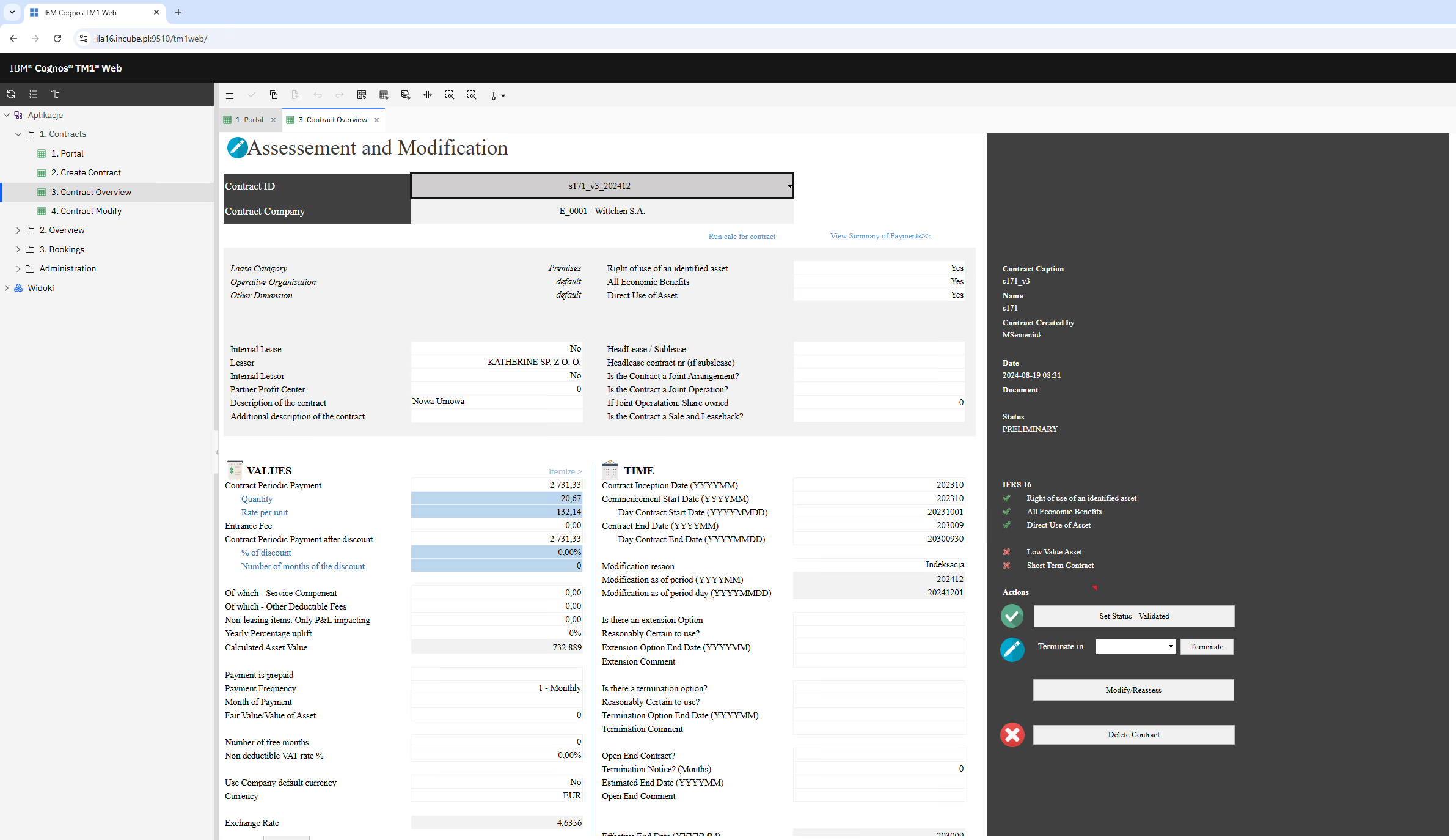Click the Set Status - Validated button
Viewport: 1456px width, 840px height.
(1133, 616)
